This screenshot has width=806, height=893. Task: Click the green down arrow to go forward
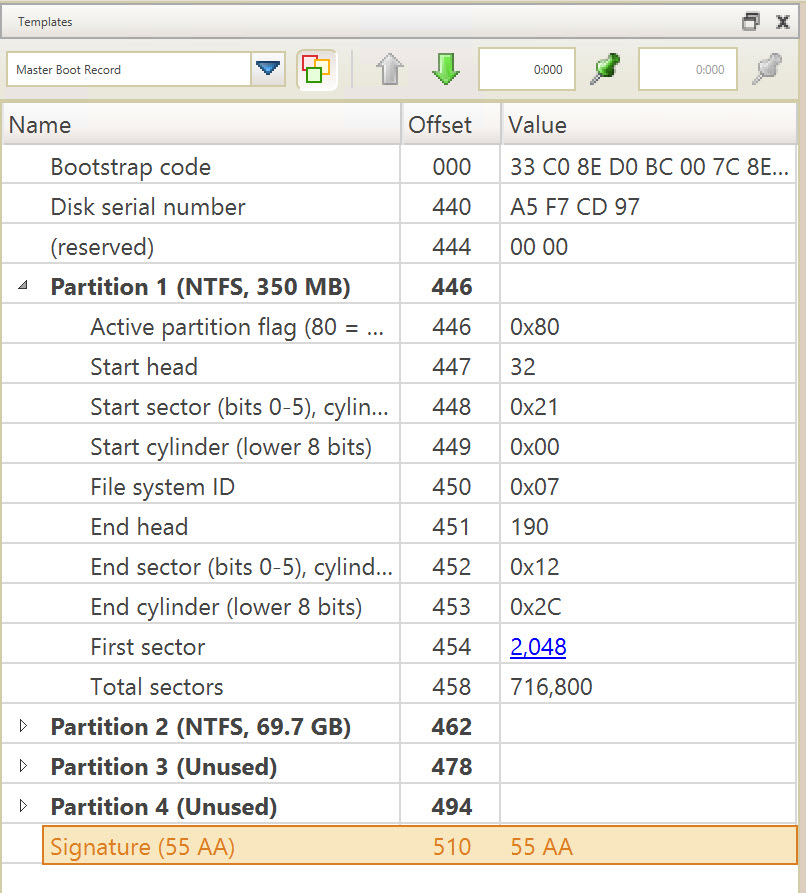point(445,69)
